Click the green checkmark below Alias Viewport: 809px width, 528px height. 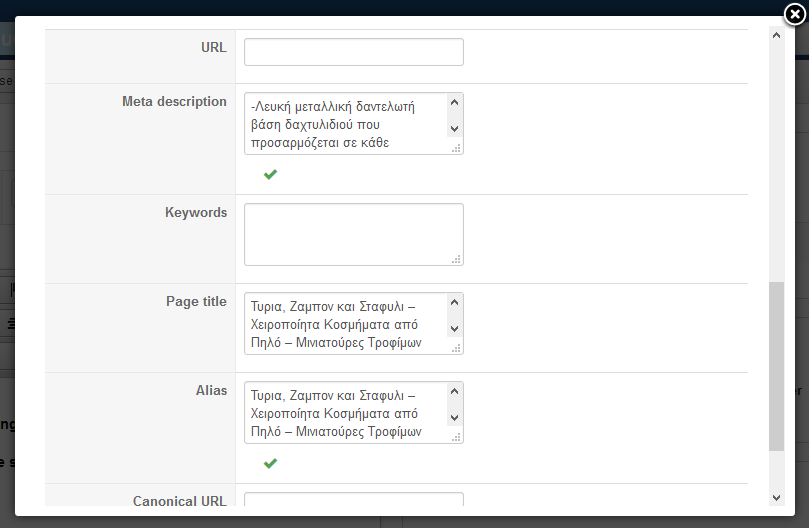[x=270, y=463]
